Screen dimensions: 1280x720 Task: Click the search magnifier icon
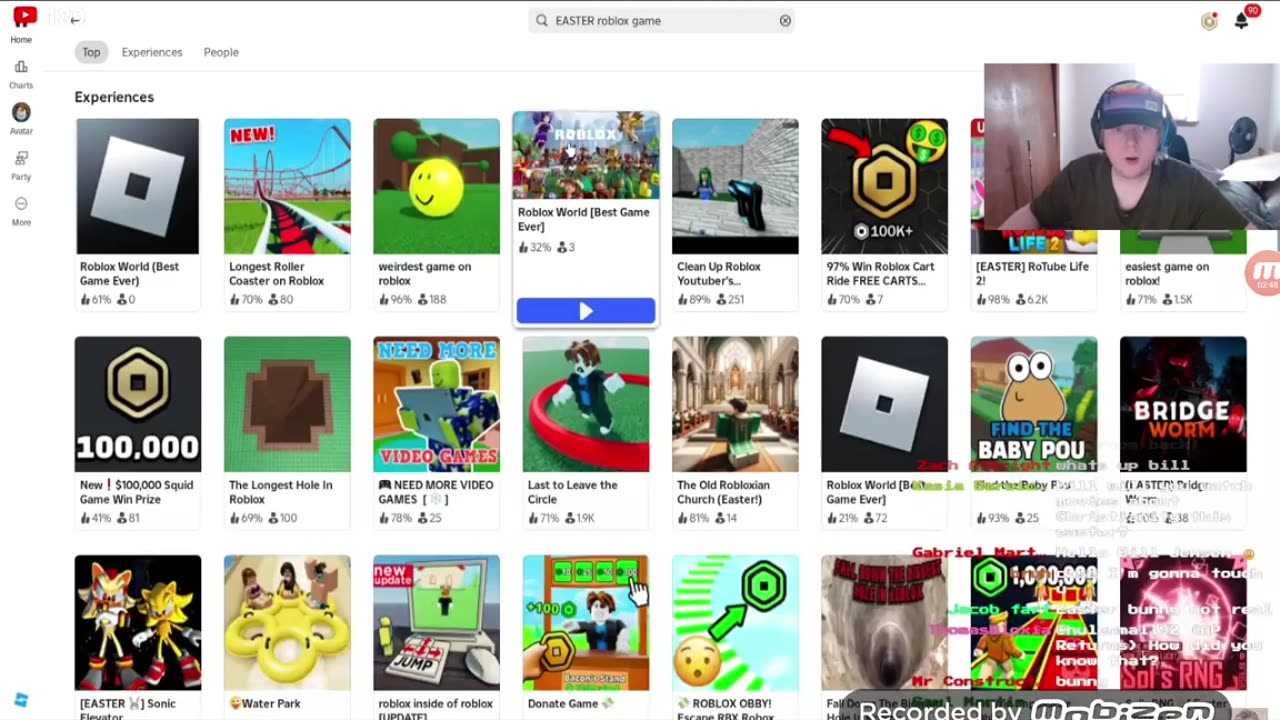coord(542,20)
